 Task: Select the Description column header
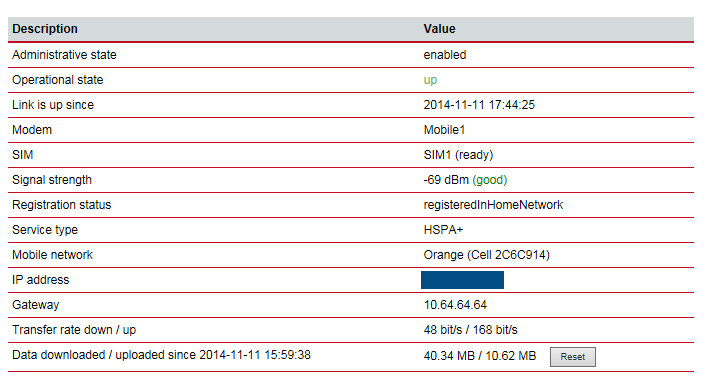coord(45,29)
